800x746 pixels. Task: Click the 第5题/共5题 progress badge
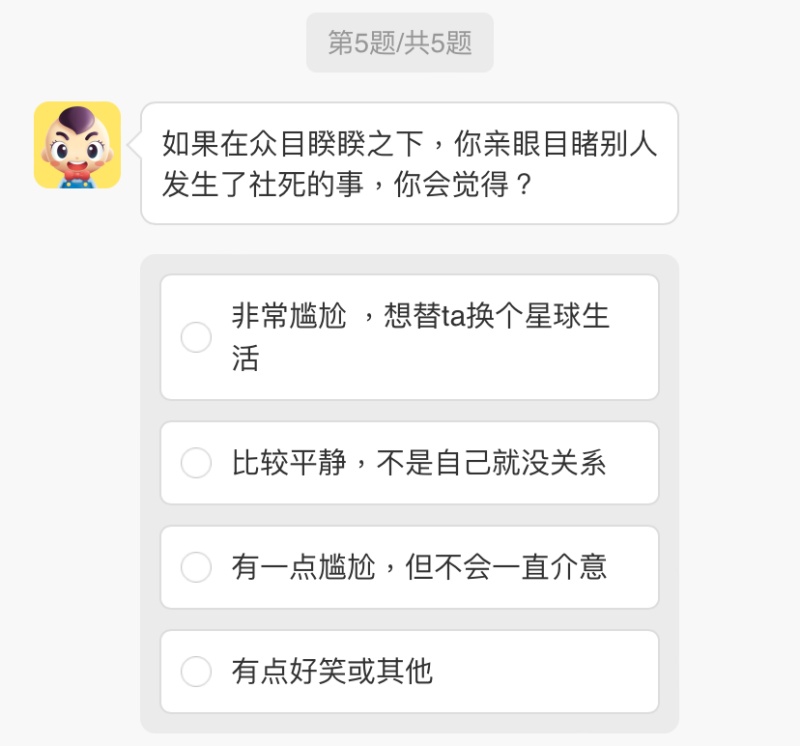400,43
